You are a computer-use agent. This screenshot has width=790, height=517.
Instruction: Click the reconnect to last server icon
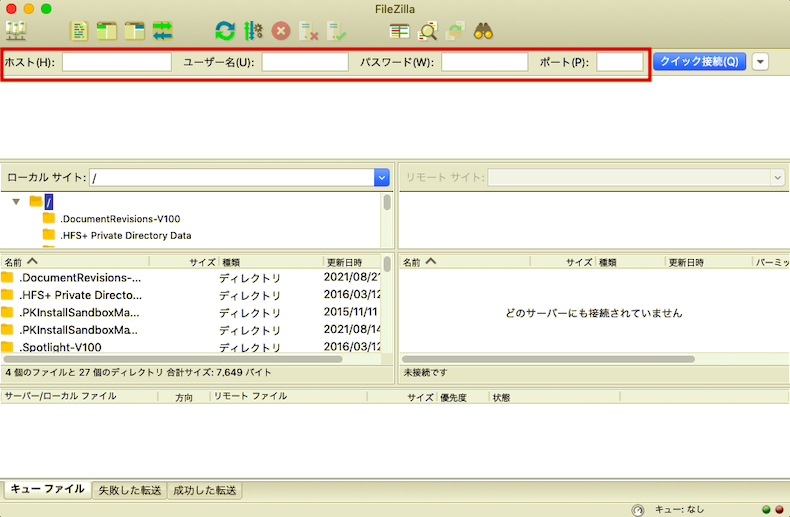336,31
